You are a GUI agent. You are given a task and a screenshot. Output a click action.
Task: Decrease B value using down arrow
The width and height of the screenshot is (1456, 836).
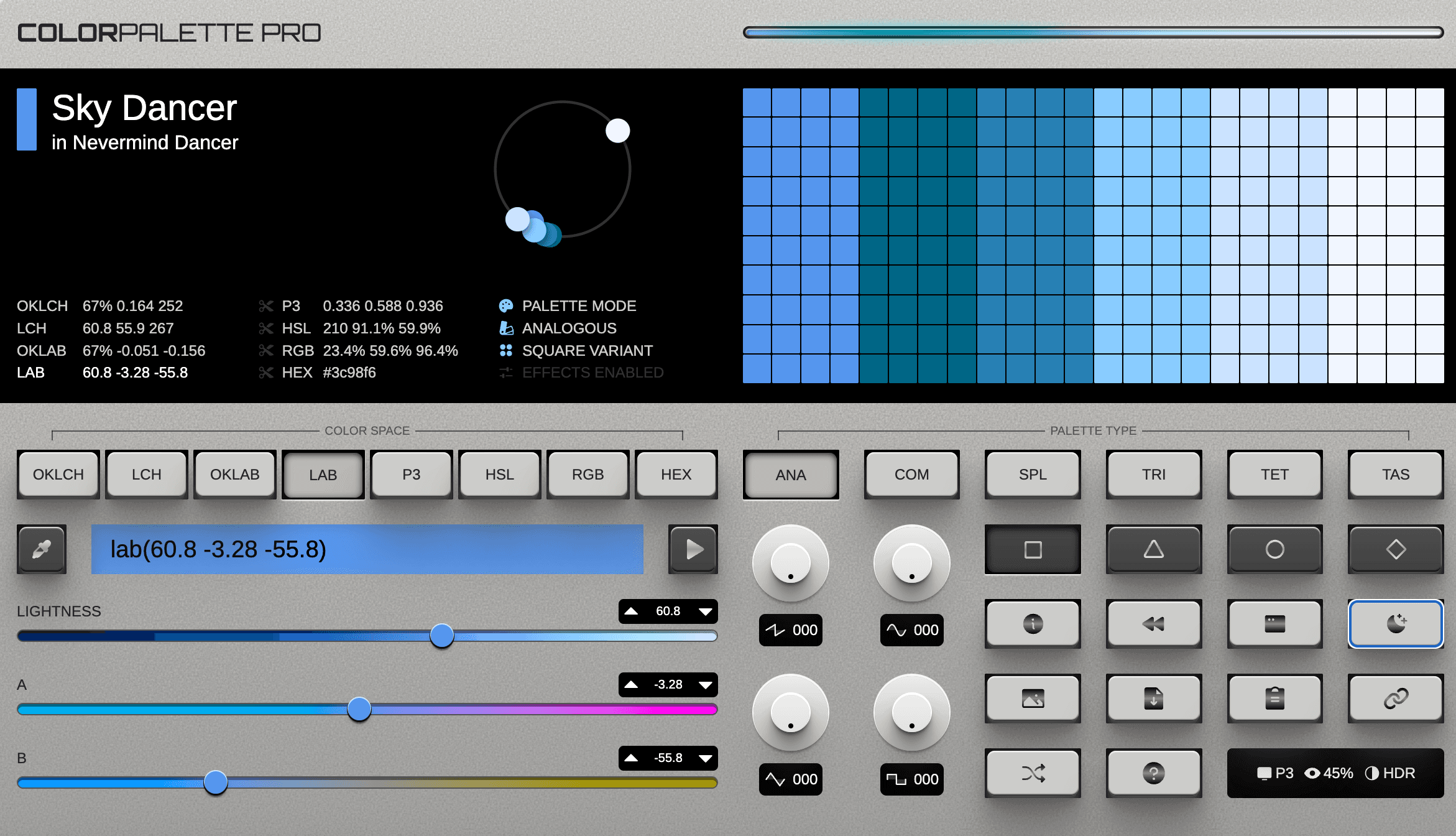pyautogui.click(x=705, y=758)
